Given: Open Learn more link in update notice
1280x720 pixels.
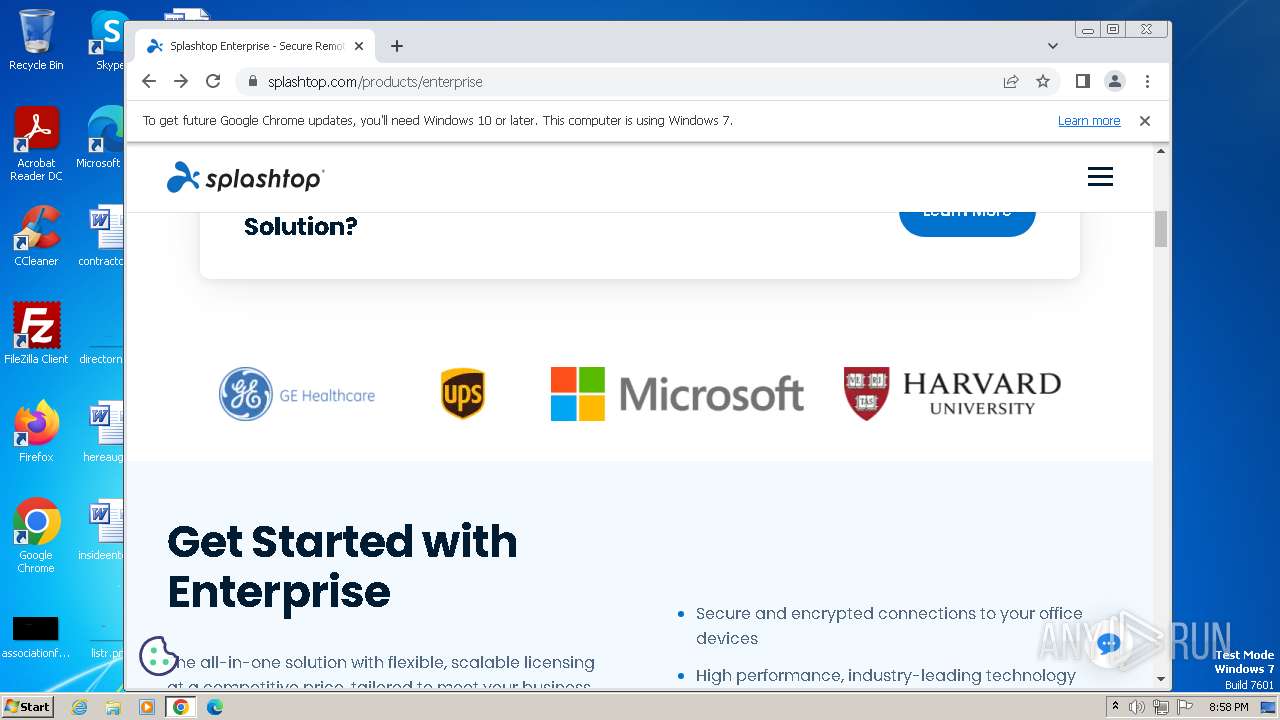Looking at the screenshot, I should tap(1089, 121).
